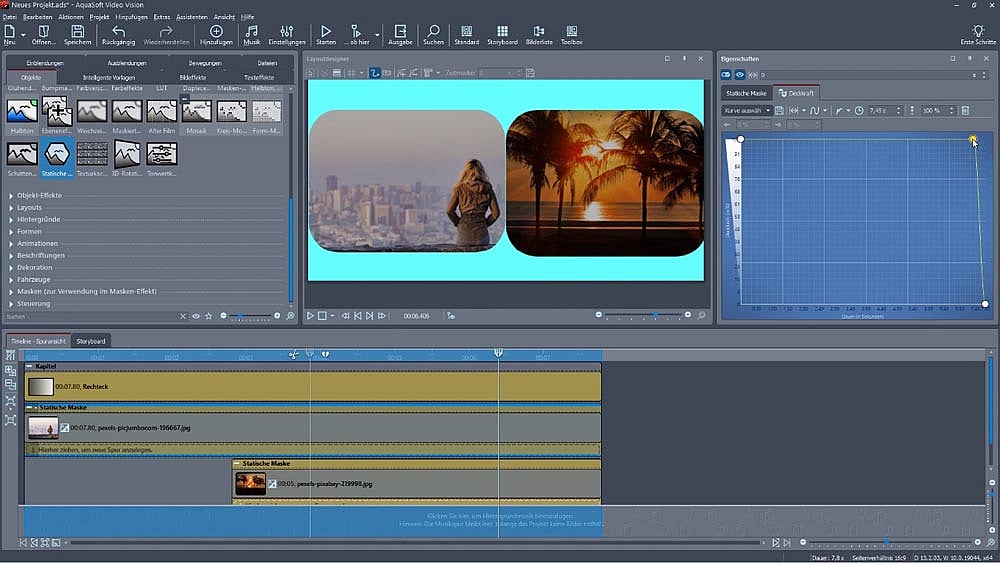The height and width of the screenshot is (563, 1000).
Task: Open the Texteffekte tab
Action: tap(259, 77)
